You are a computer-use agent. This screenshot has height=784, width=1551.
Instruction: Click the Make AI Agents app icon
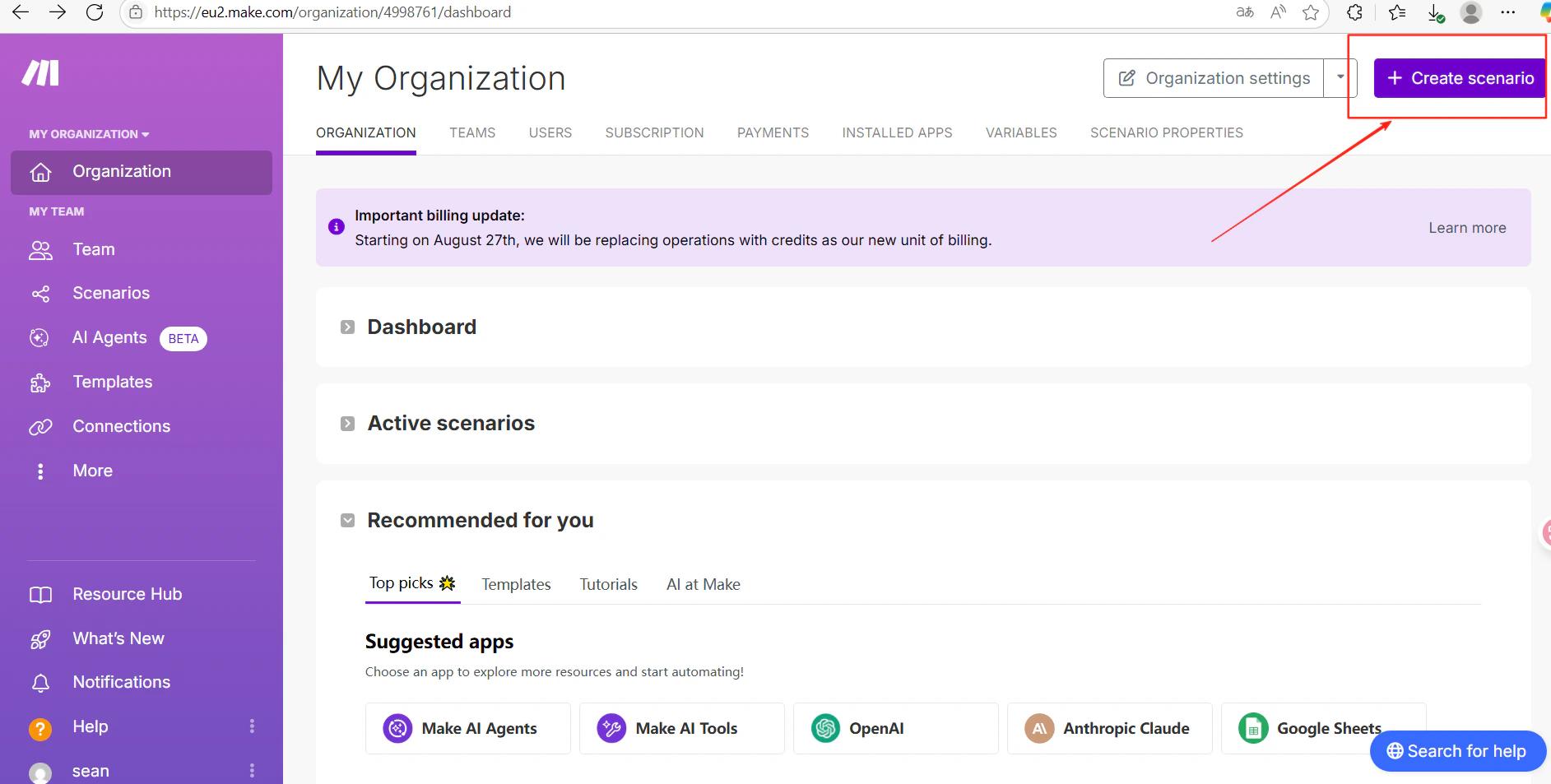coord(398,728)
